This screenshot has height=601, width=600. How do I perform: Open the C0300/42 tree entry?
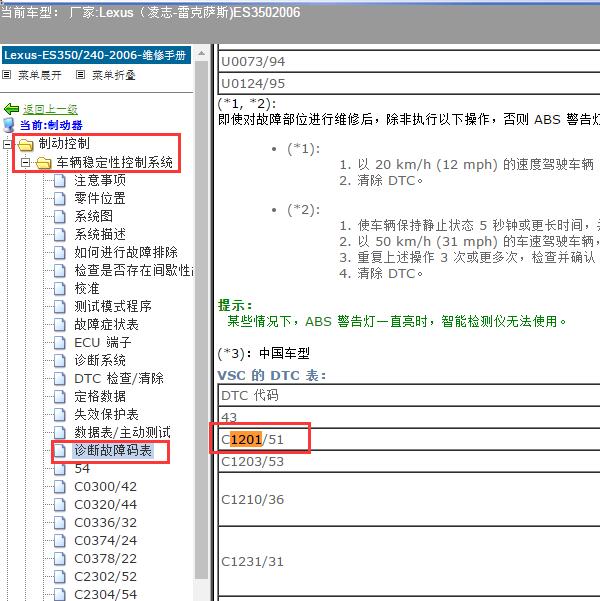105,486
